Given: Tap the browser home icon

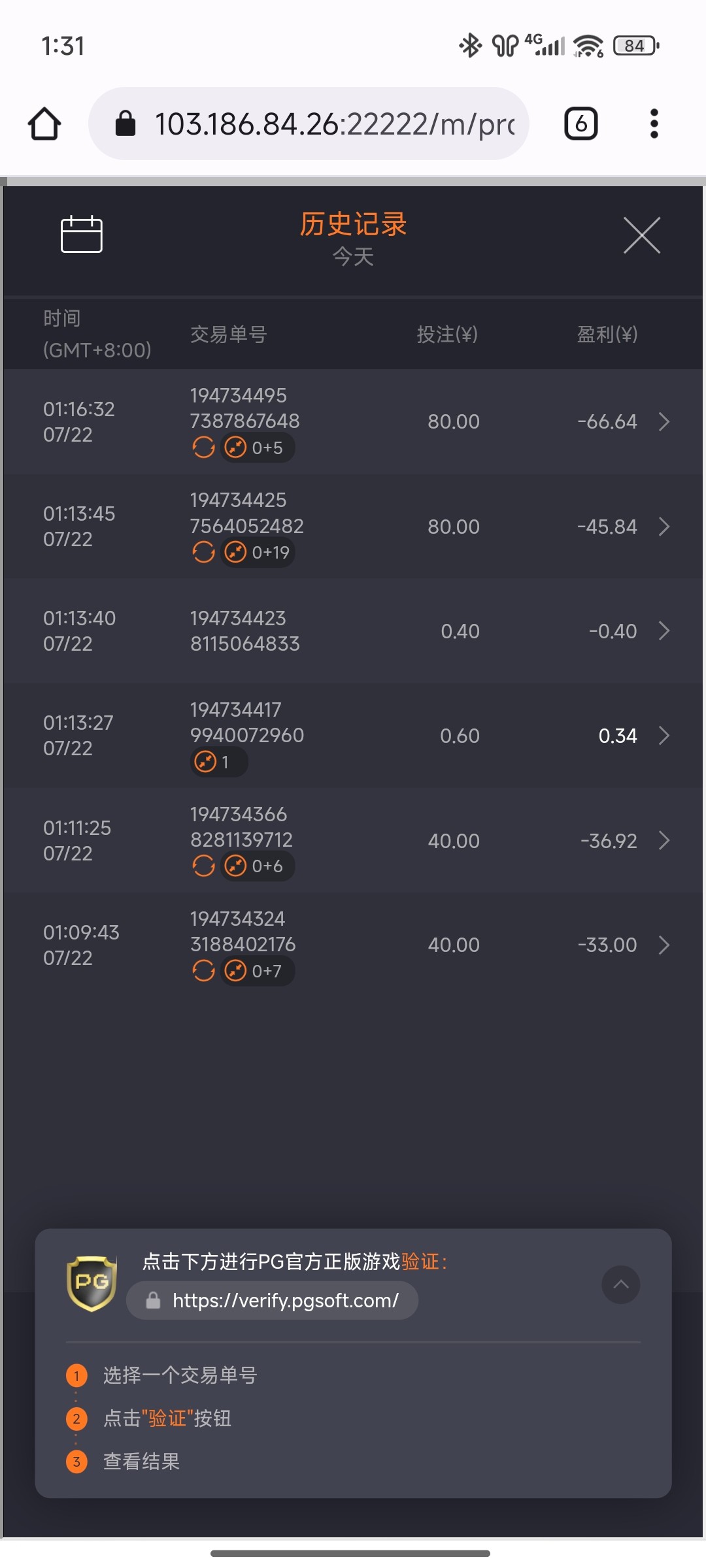Looking at the screenshot, I should (x=44, y=124).
